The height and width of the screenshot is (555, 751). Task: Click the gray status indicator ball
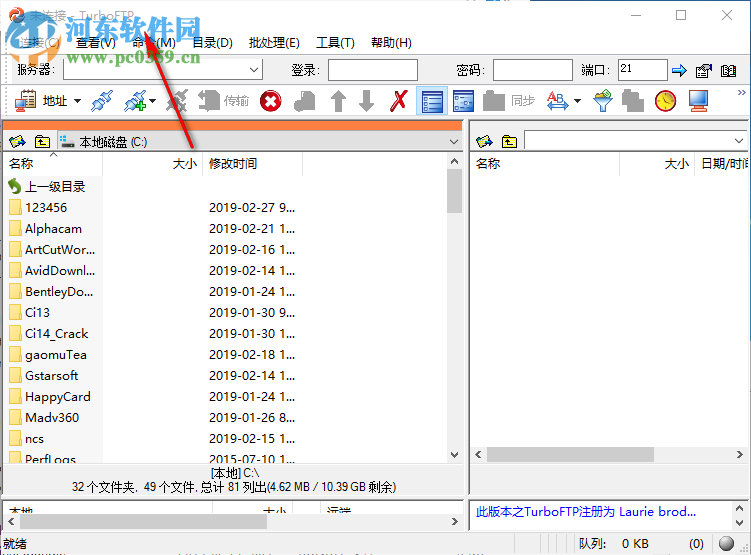[x=726, y=543]
